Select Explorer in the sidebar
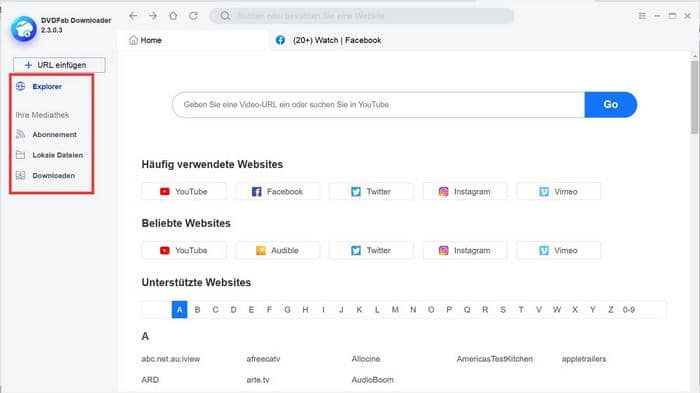Viewport: 700px width, 393px height. tap(47, 87)
